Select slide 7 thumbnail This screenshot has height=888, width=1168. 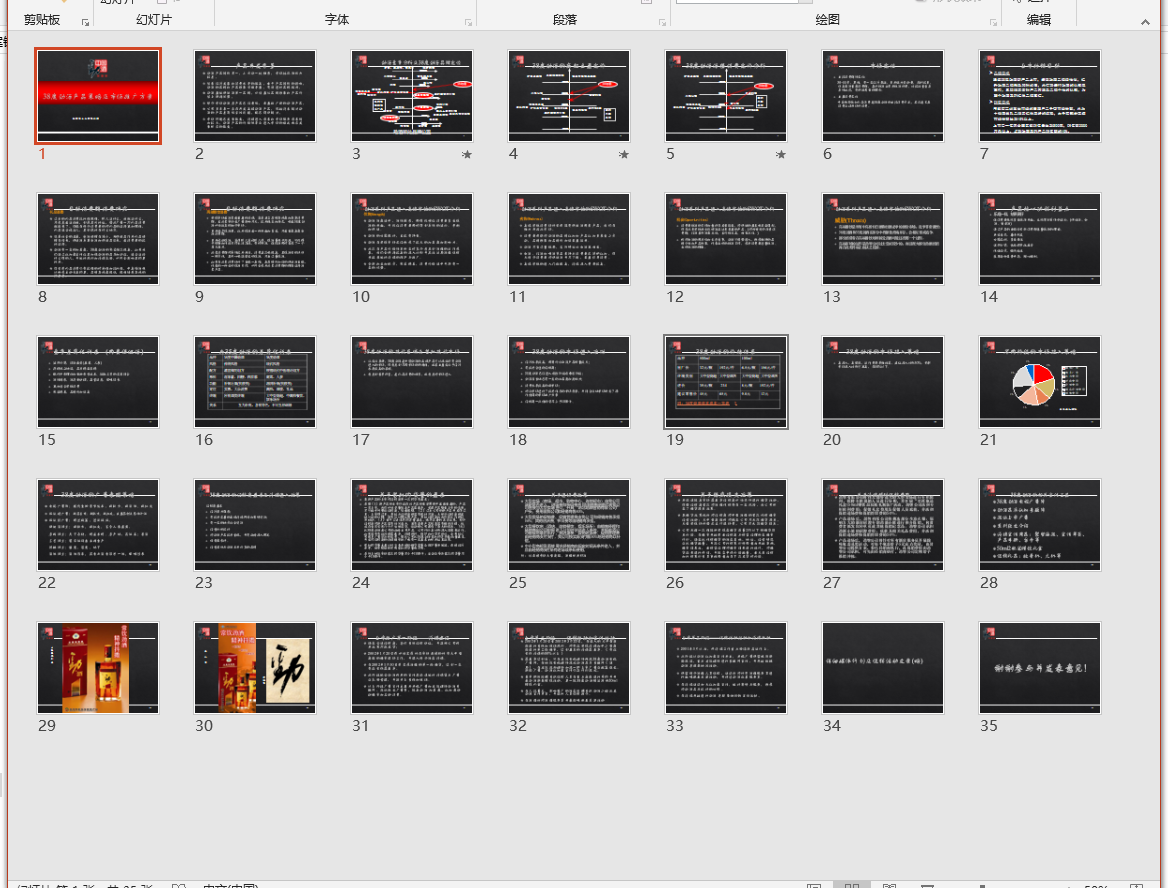coord(1040,96)
